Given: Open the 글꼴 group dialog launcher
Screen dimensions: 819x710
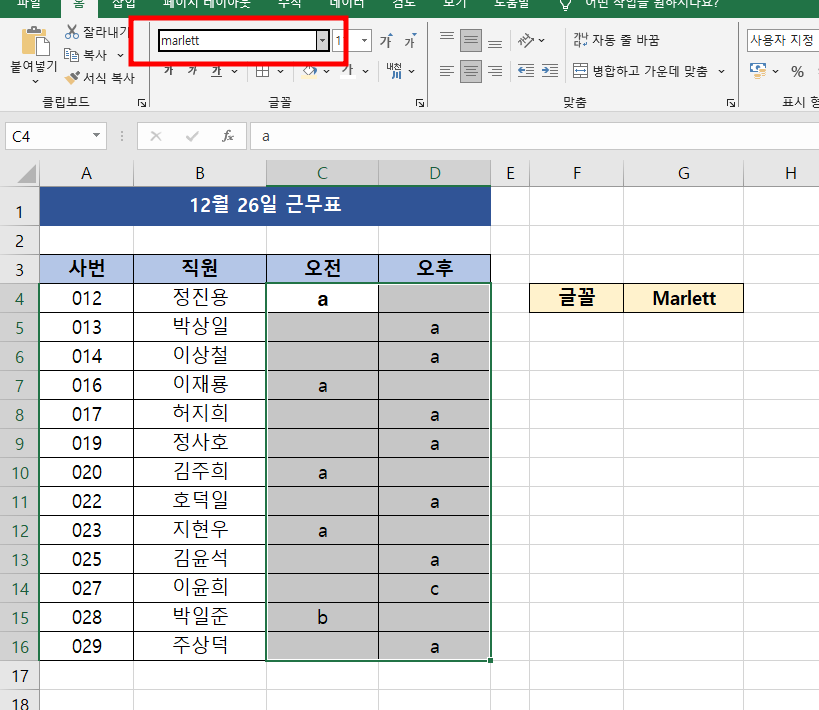Looking at the screenshot, I should click(420, 103).
